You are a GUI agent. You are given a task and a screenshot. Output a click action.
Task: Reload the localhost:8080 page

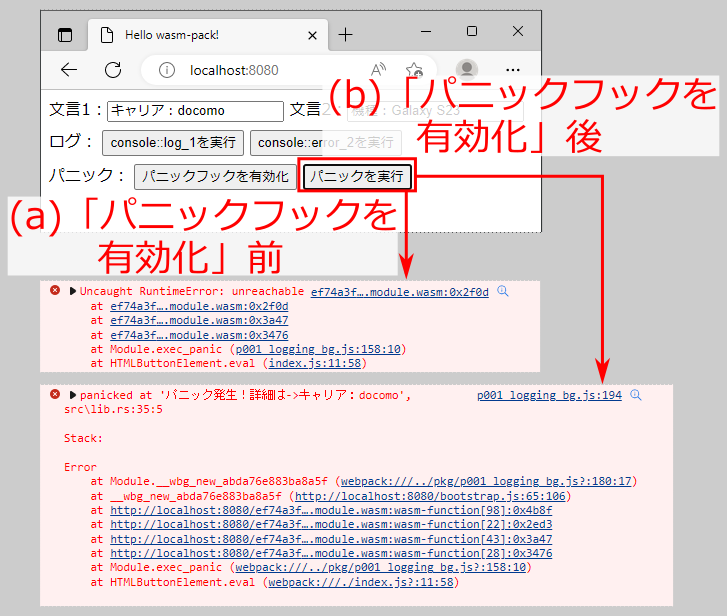click(x=113, y=70)
